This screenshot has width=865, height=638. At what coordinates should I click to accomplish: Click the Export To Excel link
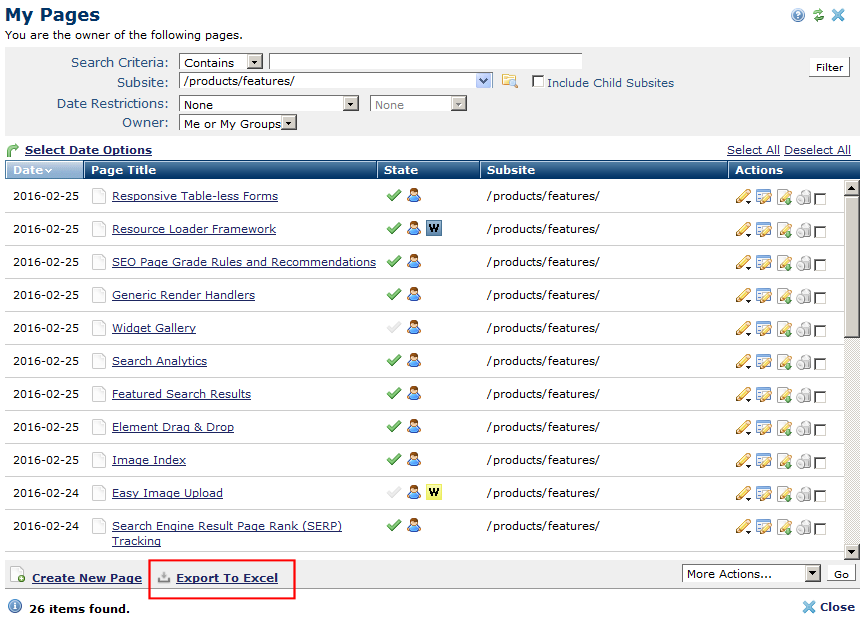227,578
